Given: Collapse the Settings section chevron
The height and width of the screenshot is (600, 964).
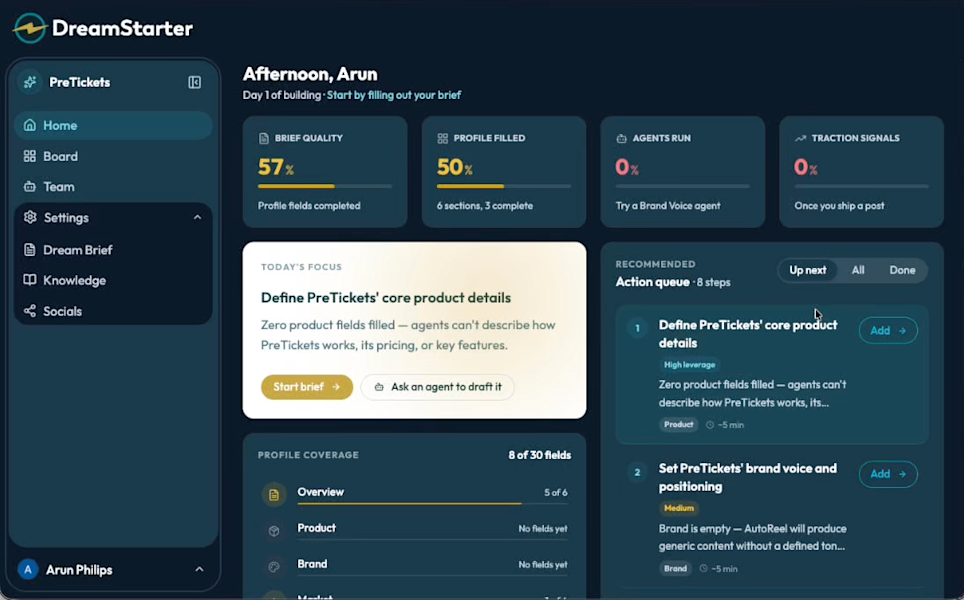Looking at the screenshot, I should coord(197,218).
